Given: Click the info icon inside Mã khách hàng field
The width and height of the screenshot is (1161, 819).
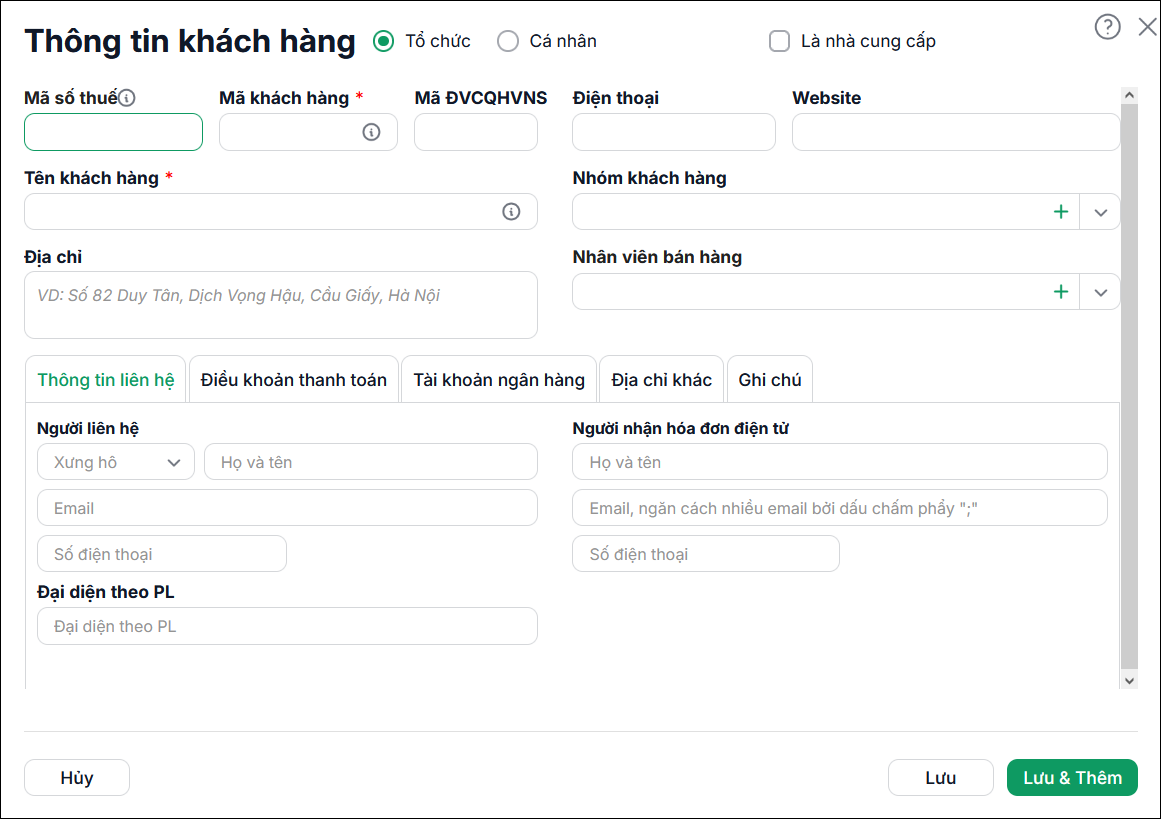Looking at the screenshot, I should (x=371, y=132).
